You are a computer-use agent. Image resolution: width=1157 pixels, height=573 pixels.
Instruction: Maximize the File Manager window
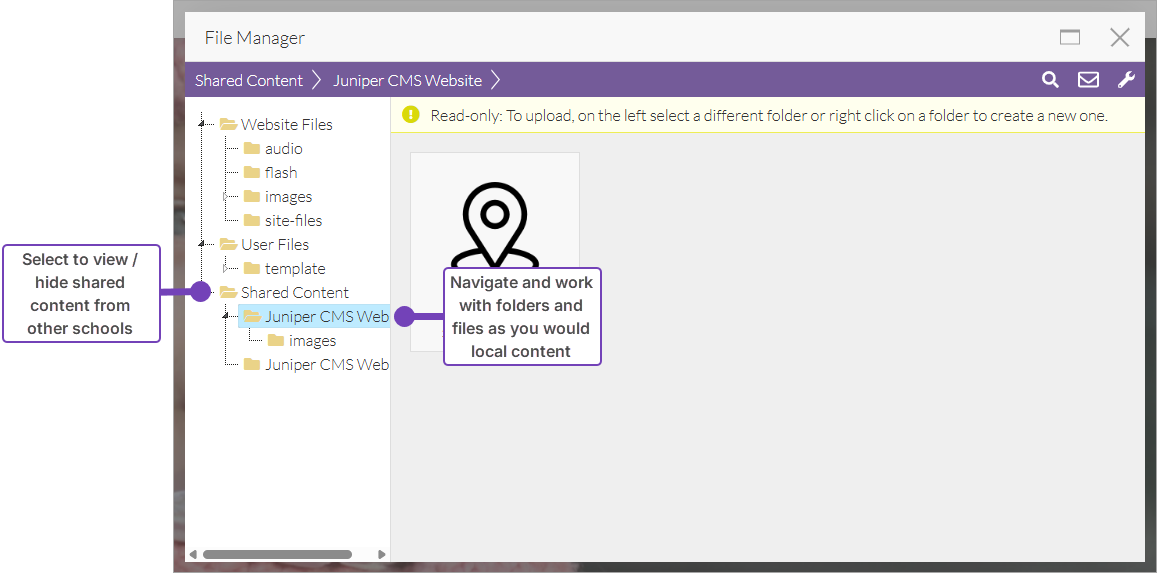coord(1070,38)
